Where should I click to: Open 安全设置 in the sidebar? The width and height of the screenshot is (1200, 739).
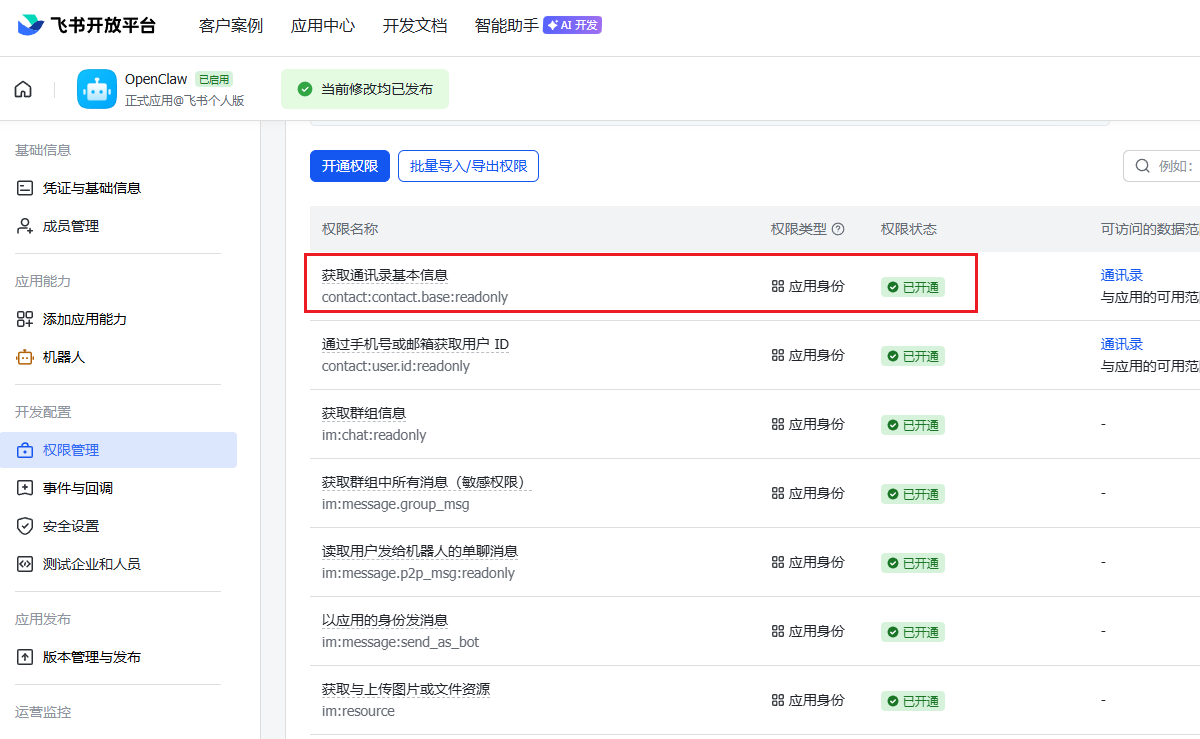click(x=70, y=526)
